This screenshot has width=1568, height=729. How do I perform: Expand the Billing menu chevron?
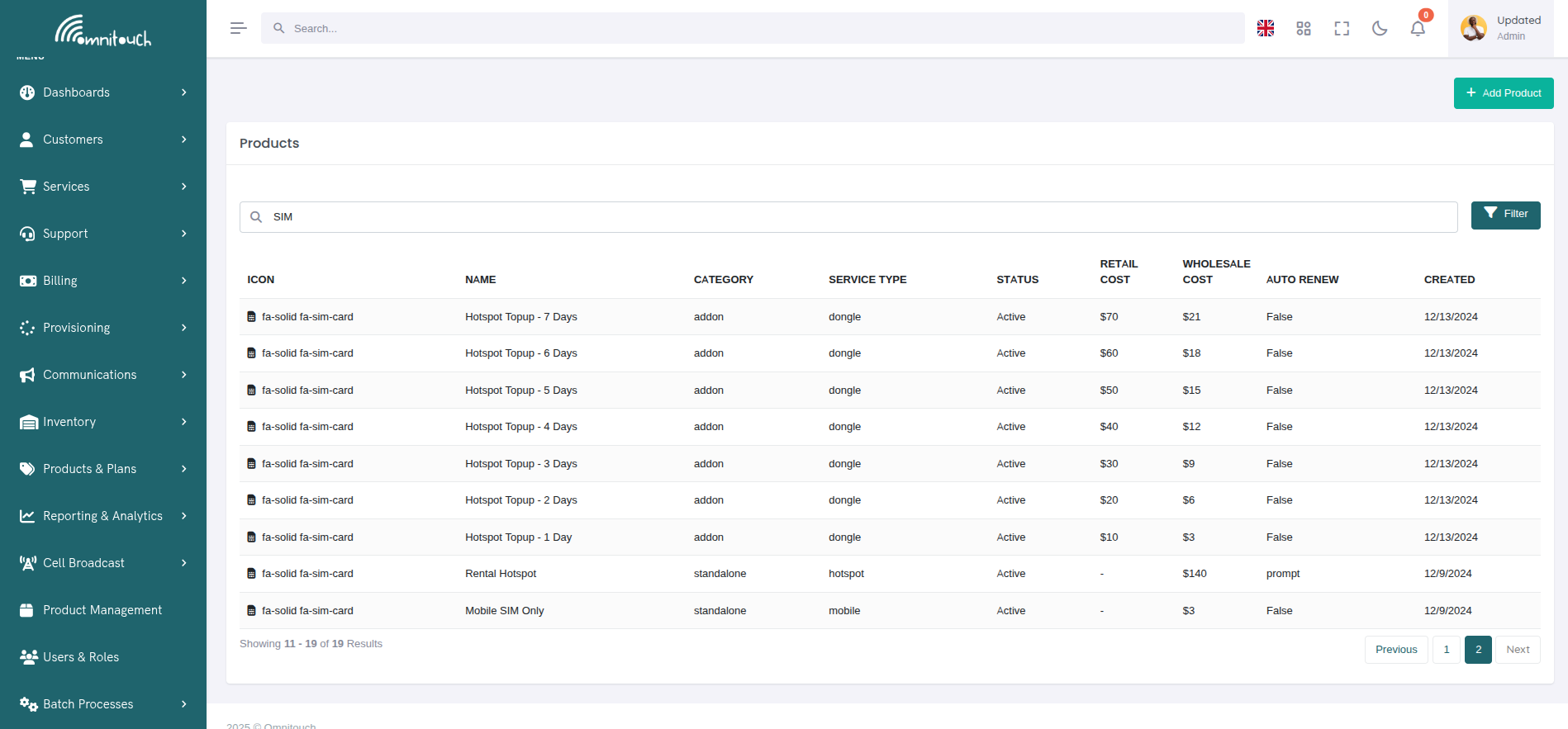183,281
